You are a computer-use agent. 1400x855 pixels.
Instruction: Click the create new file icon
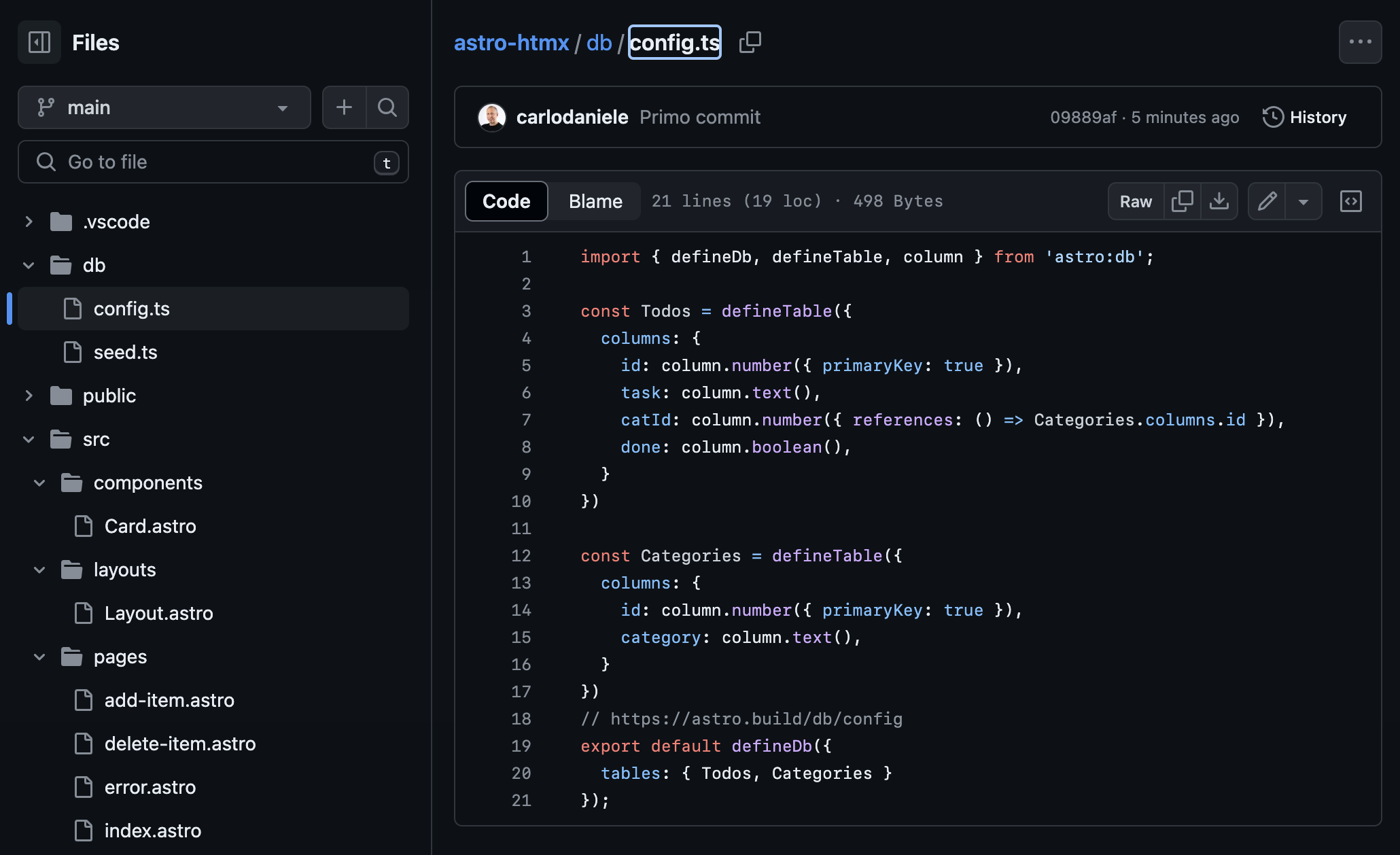pos(344,107)
